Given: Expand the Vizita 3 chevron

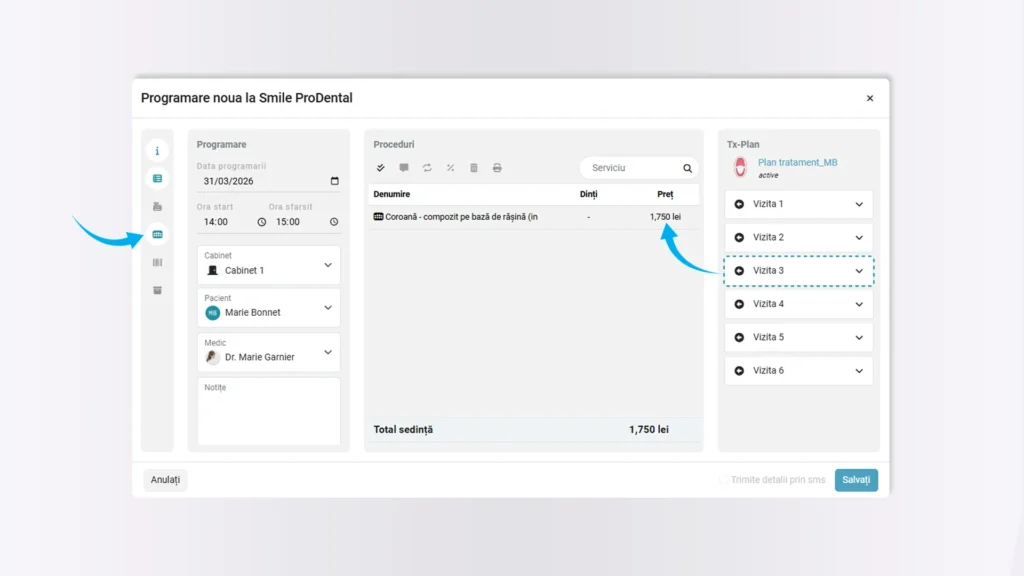Looking at the screenshot, I should click(x=859, y=271).
